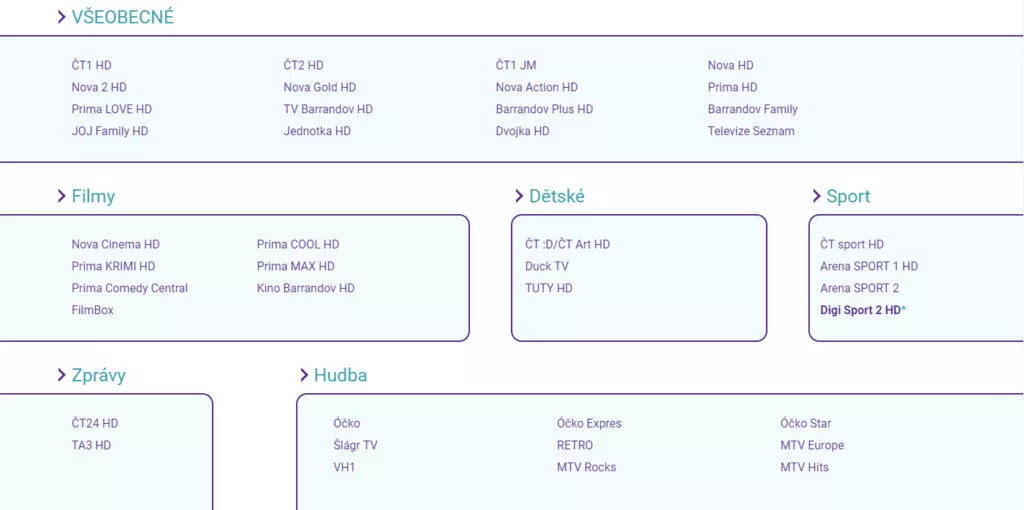Viewport: 1024px width, 510px height.
Task: Click chevron icon beside VŠEOBECNÉ heading
Action: (x=61, y=17)
